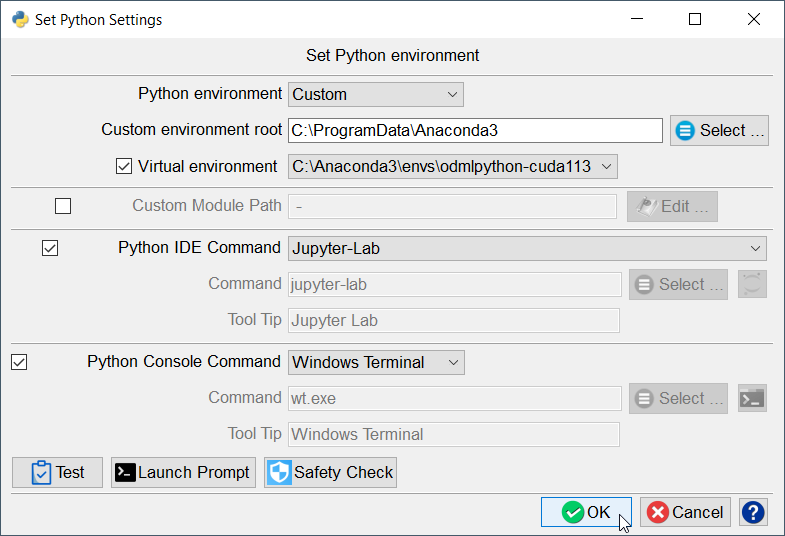Uncheck the Virtual environment checkbox
785x536 pixels.
coord(124,166)
